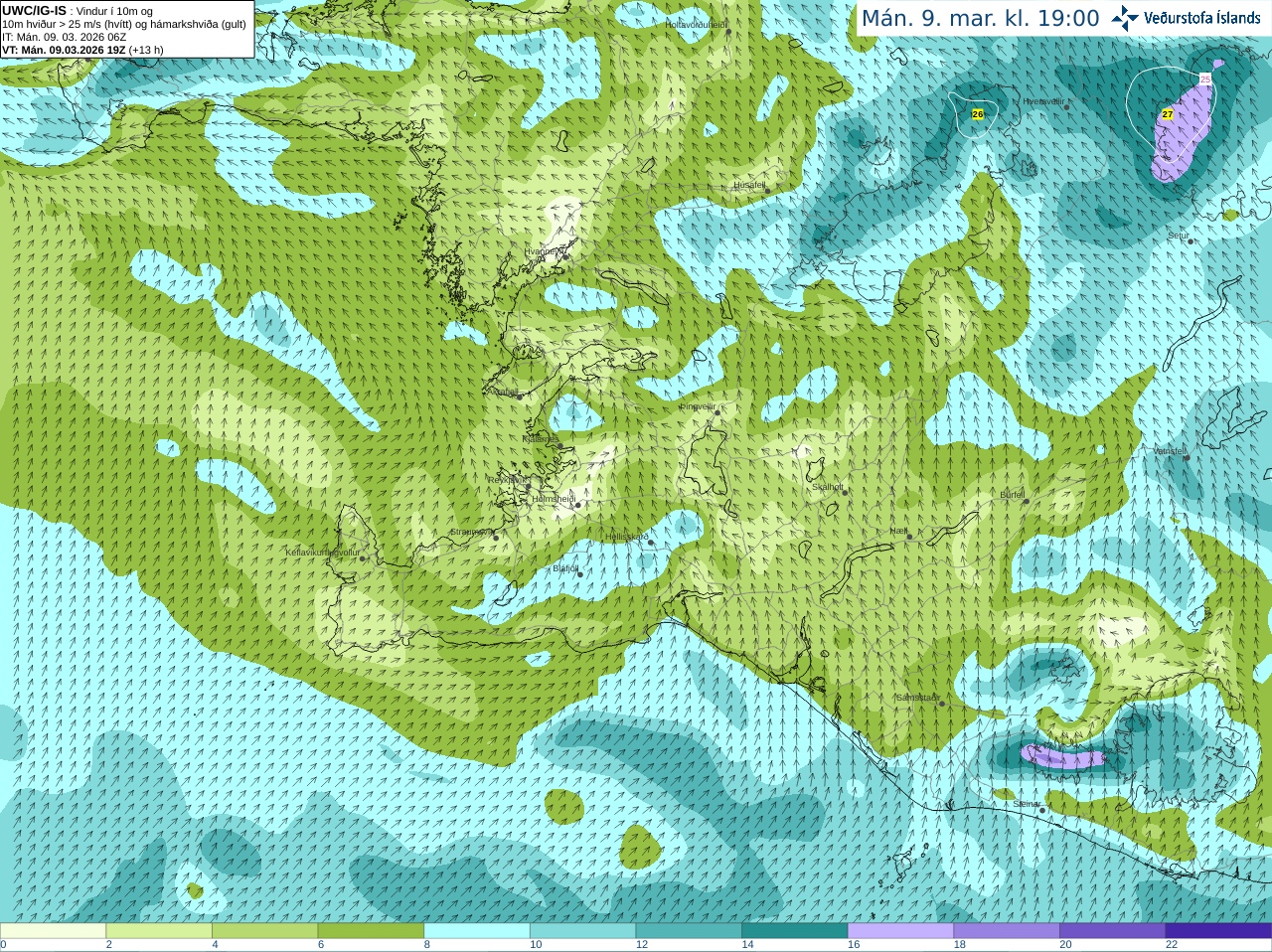The height and width of the screenshot is (952, 1272).
Task: Click the 6–8 m/s green legend swatch
Action: click(x=371, y=931)
